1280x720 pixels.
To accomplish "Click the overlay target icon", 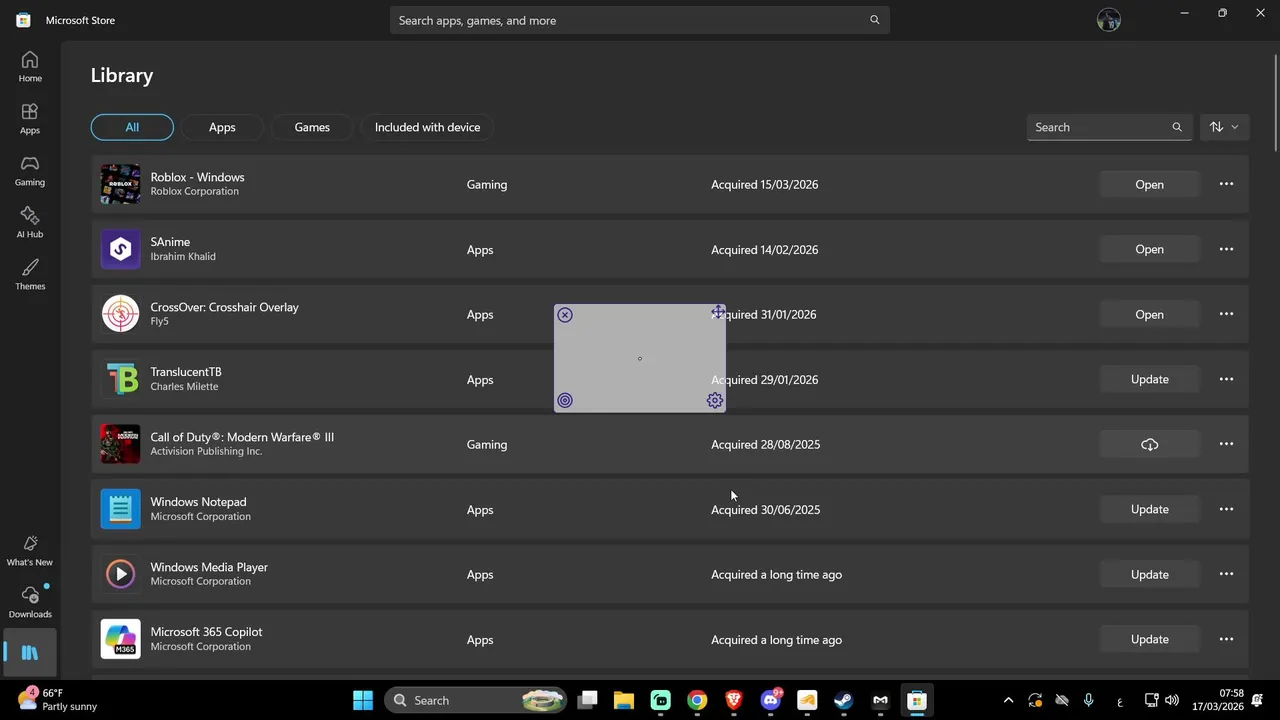I will click(565, 400).
